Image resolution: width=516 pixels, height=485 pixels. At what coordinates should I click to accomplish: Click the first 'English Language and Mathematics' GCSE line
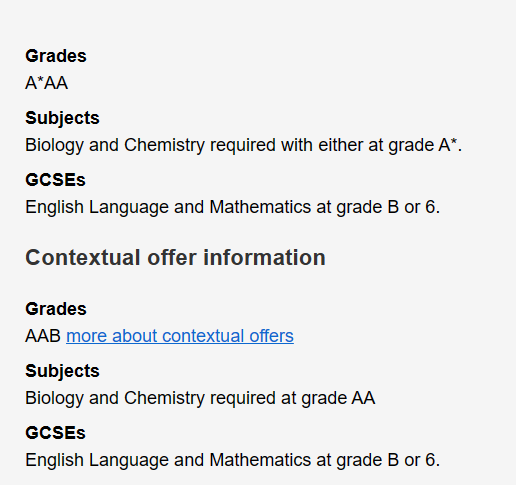(233, 207)
